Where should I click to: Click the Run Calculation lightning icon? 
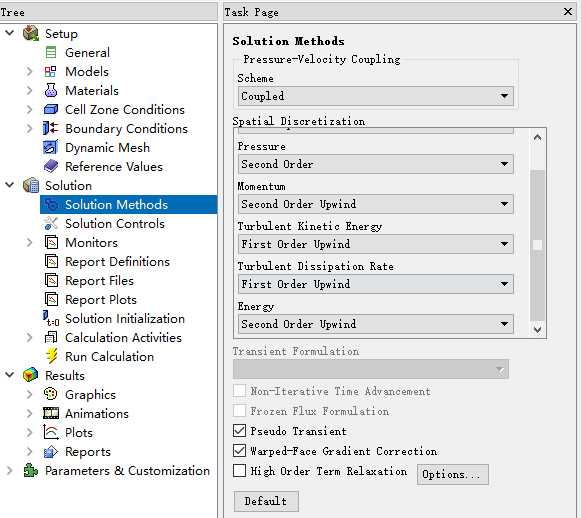pyautogui.click(x=52, y=356)
